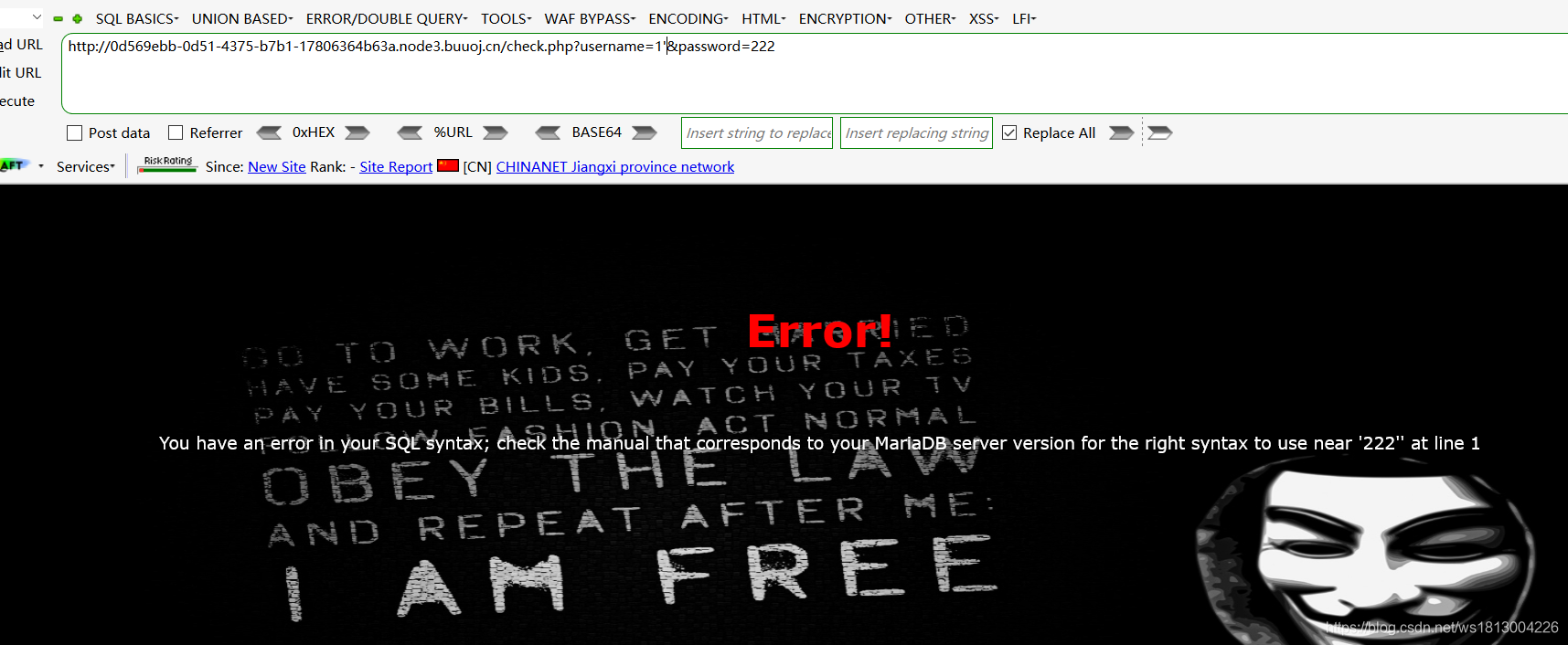Click the left arrow before %URL
This screenshot has width=1568, height=645.
[410, 133]
